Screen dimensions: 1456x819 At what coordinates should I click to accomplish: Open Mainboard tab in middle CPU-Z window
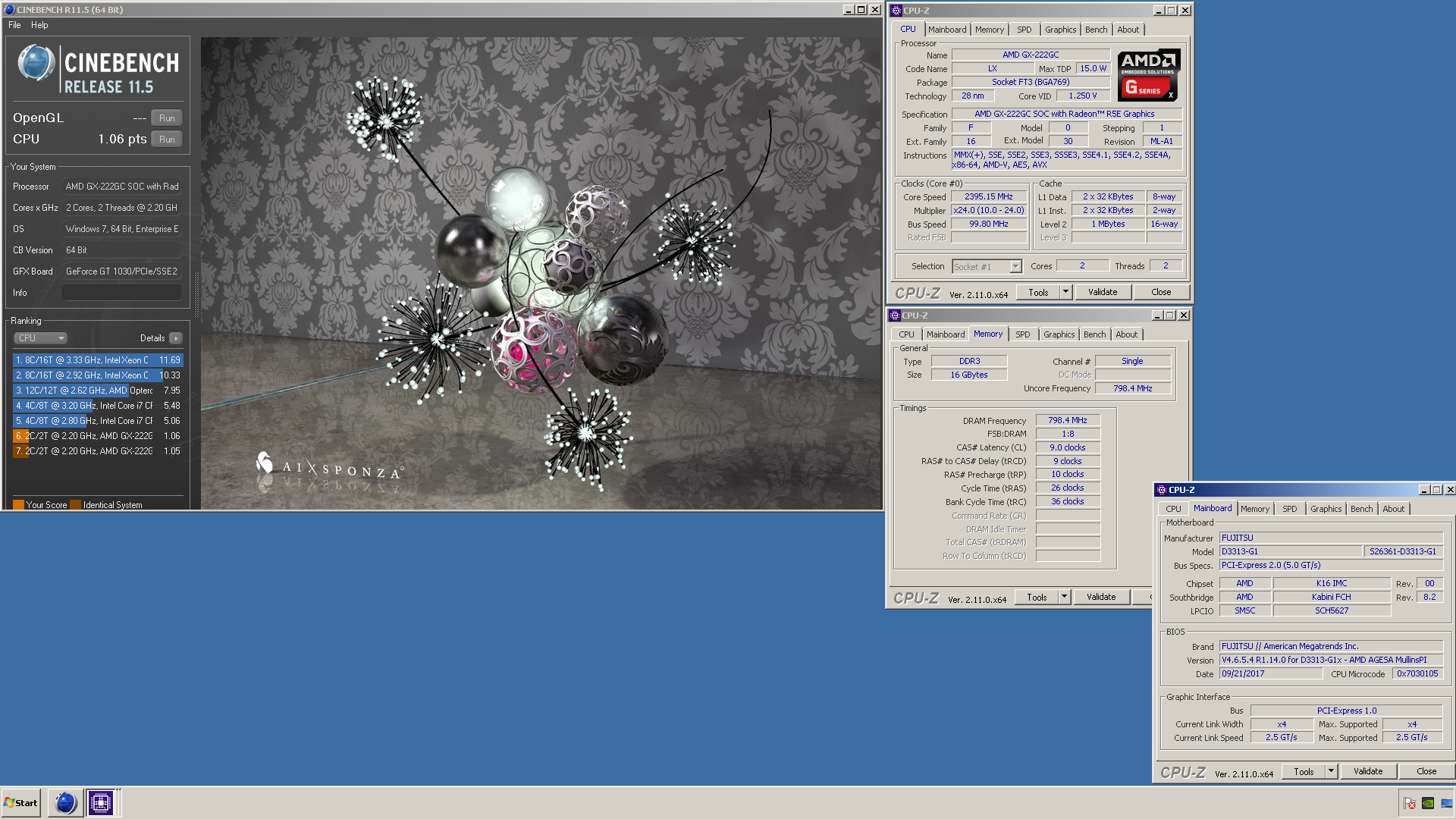(x=946, y=334)
